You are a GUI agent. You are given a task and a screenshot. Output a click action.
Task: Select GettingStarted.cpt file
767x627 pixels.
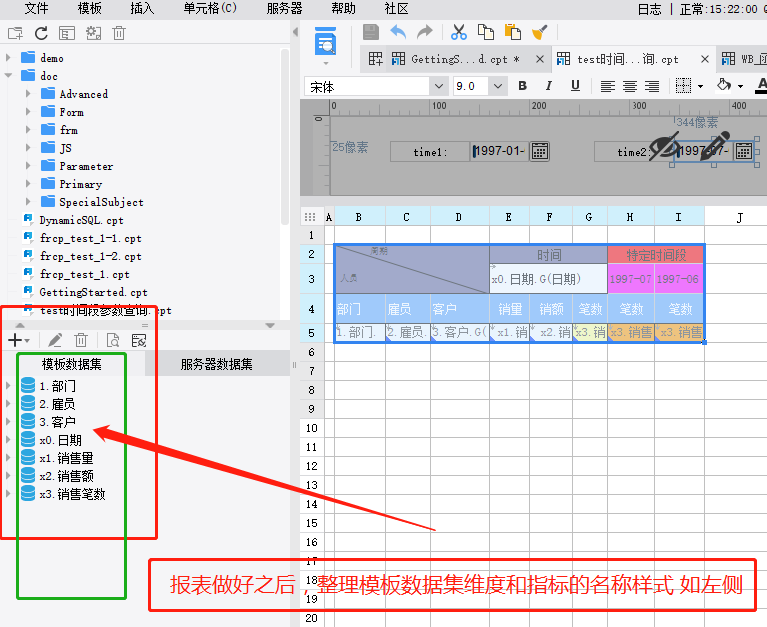pyautogui.click(x=93, y=292)
